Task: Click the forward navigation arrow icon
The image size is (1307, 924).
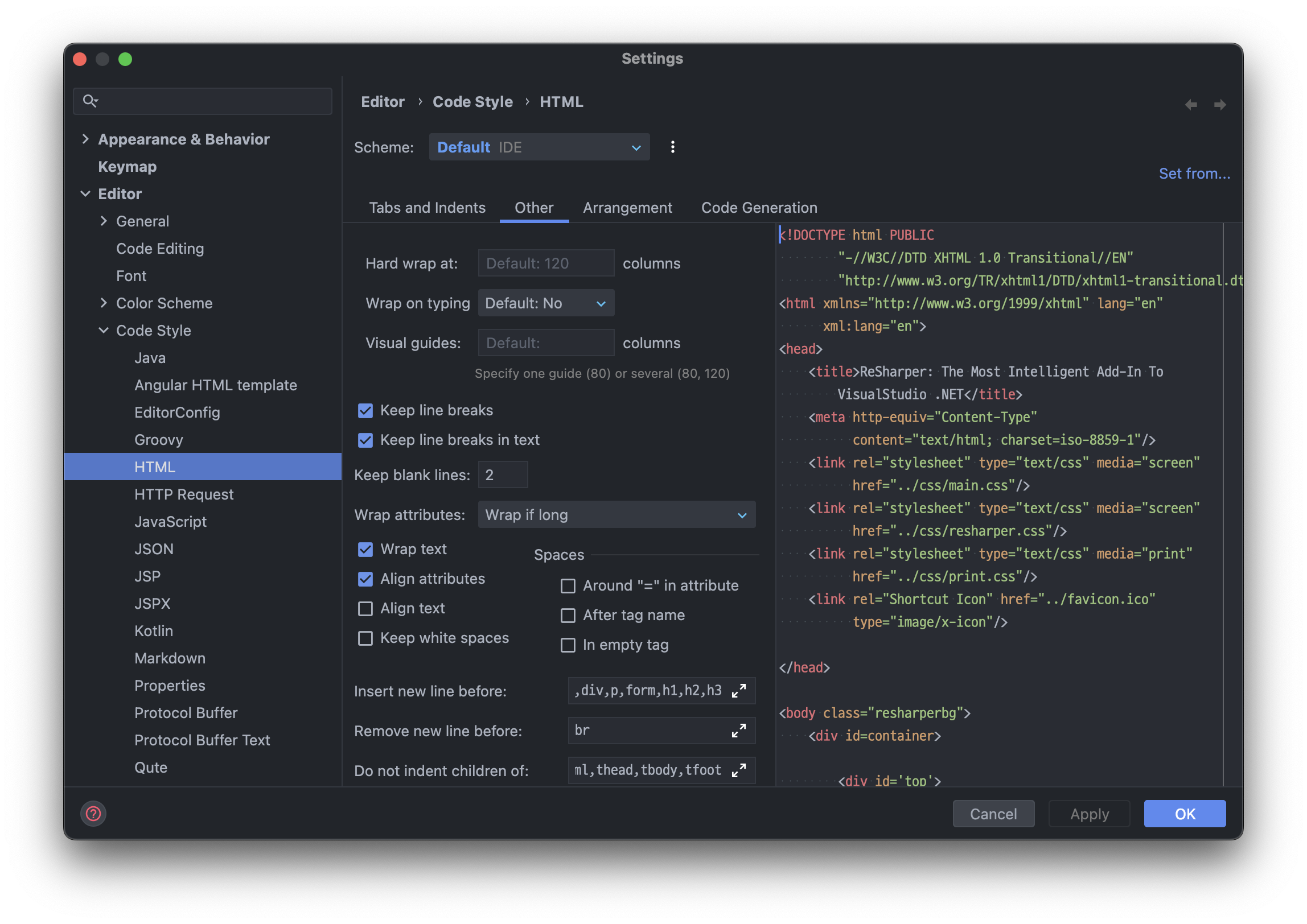Action: [x=1220, y=105]
